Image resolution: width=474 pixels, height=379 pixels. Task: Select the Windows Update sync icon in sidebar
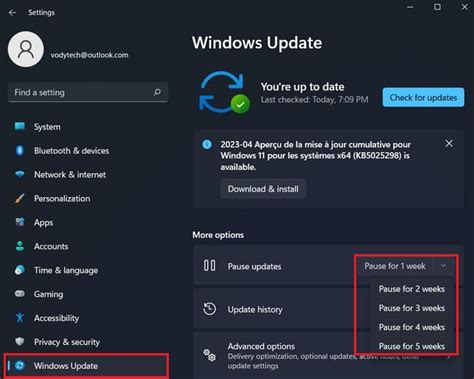click(x=20, y=366)
